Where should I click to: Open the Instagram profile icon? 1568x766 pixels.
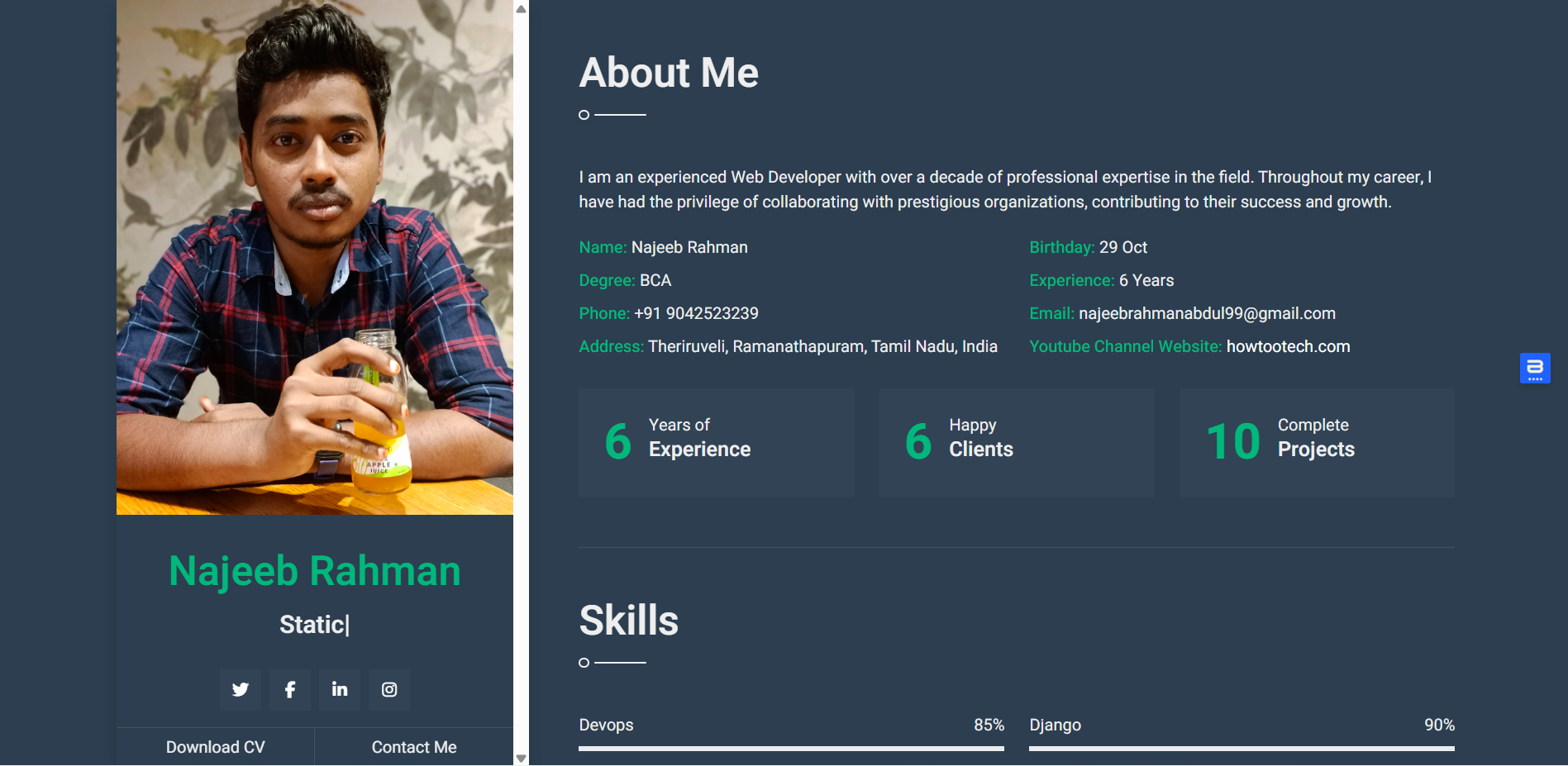tap(389, 690)
